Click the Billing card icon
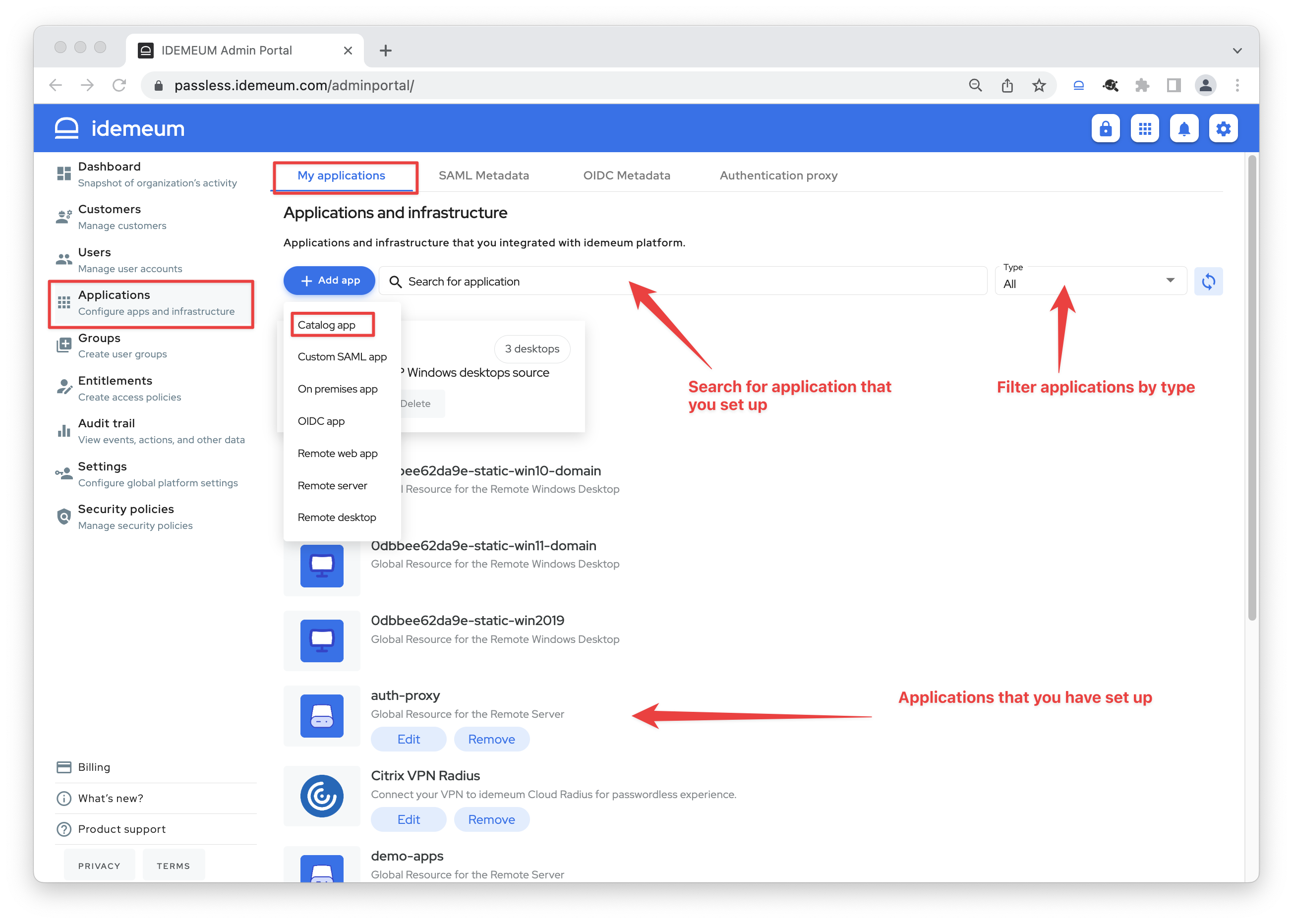Viewport: 1293px width, 924px height. point(64,767)
